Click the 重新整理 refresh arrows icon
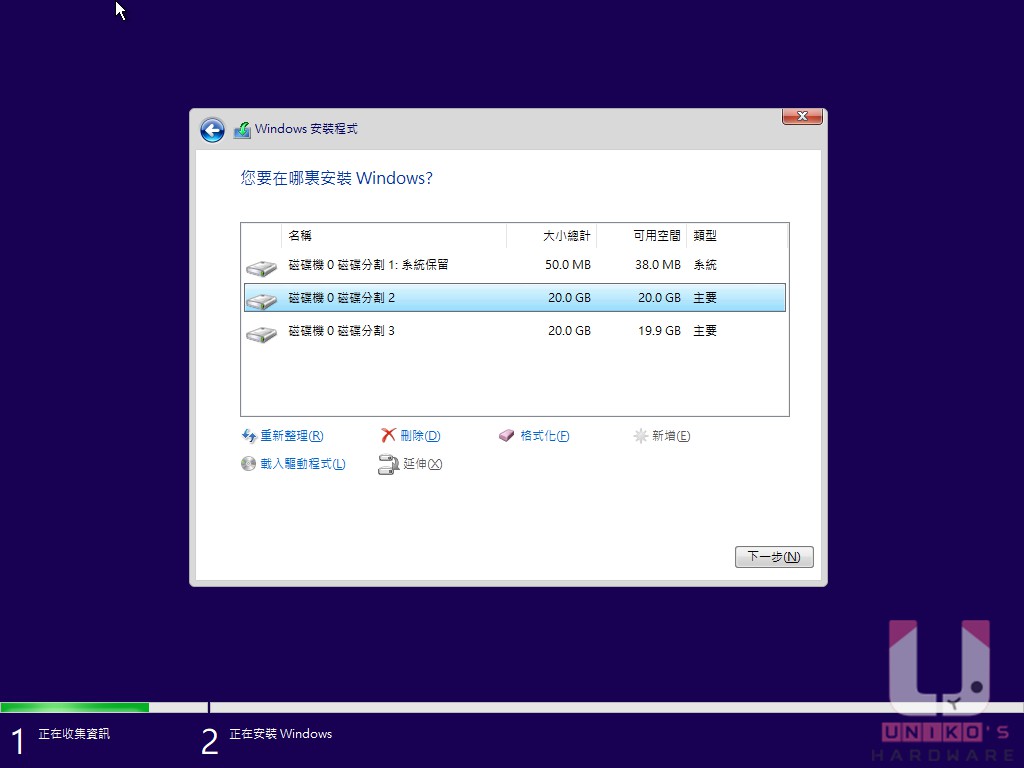Screen dimensions: 1024x768 click(249, 436)
